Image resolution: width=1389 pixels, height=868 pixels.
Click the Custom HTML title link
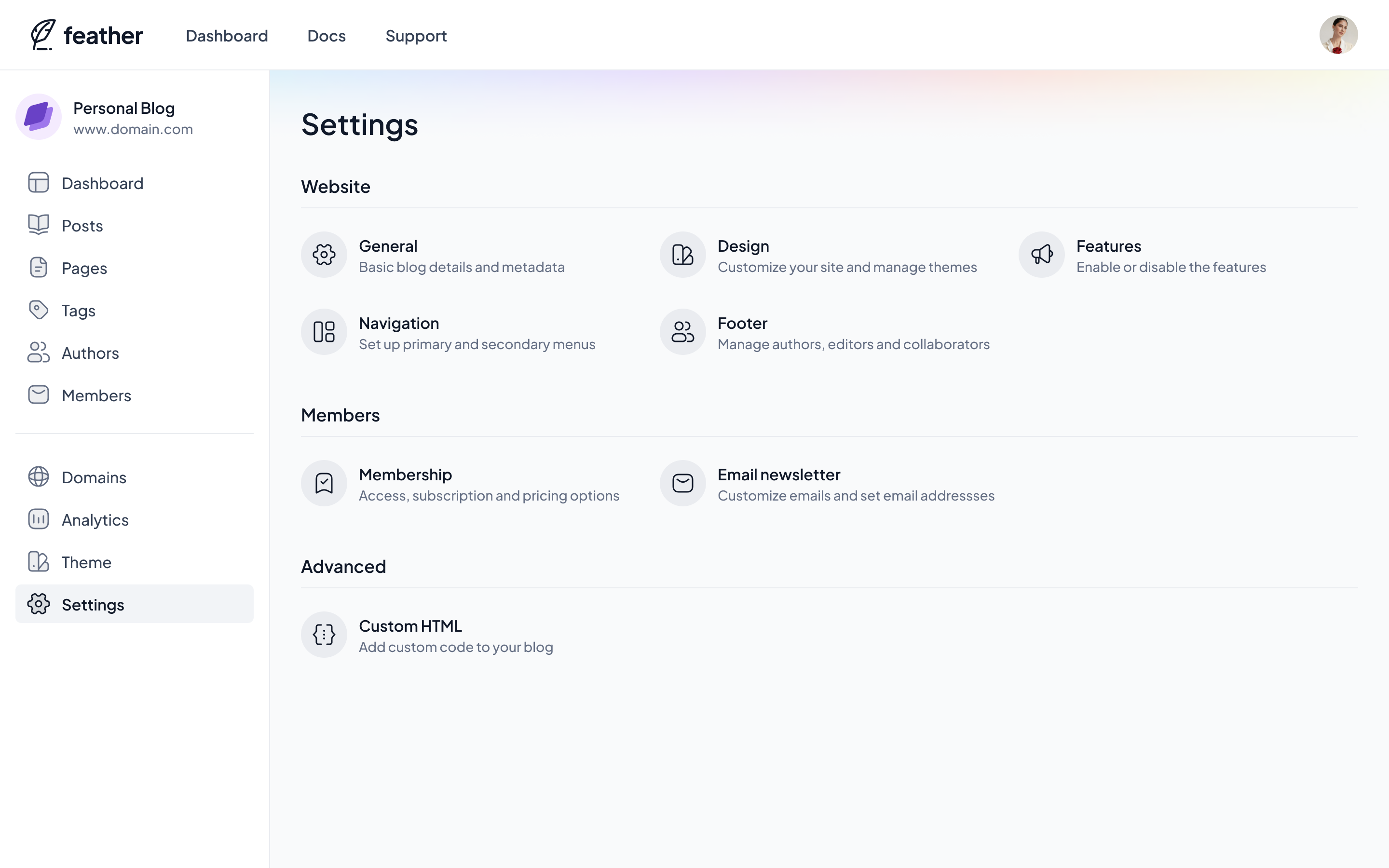410,626
